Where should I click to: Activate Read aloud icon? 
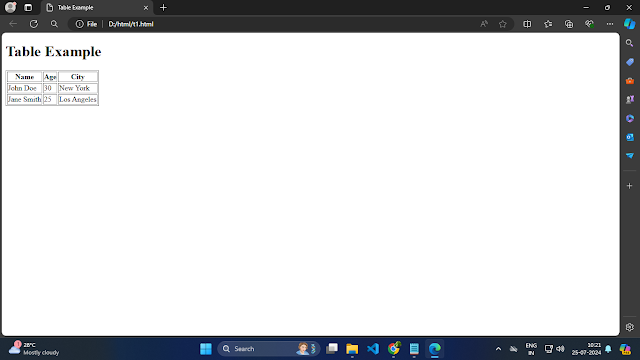tap(484, 24)
